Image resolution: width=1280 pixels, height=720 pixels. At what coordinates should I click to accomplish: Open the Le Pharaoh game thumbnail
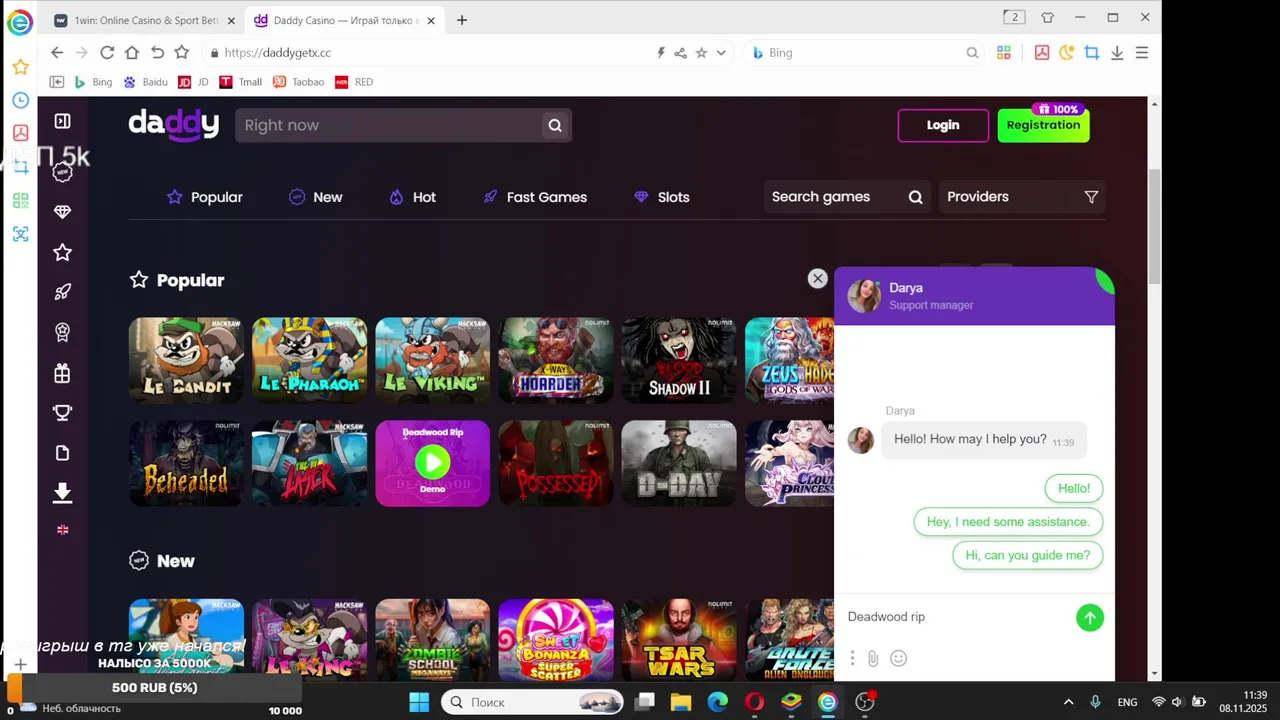(x=310, y=360)
